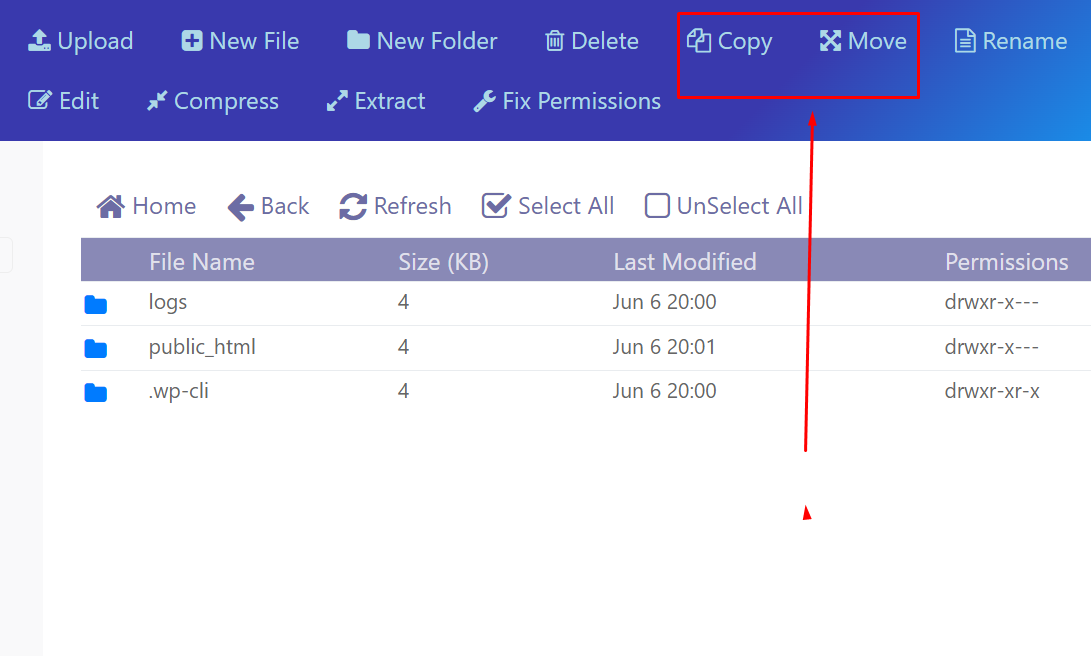This screenshot has width=1091, height=656.
Task: Click the New Folder icon
Action: click(x=358, y=41)
